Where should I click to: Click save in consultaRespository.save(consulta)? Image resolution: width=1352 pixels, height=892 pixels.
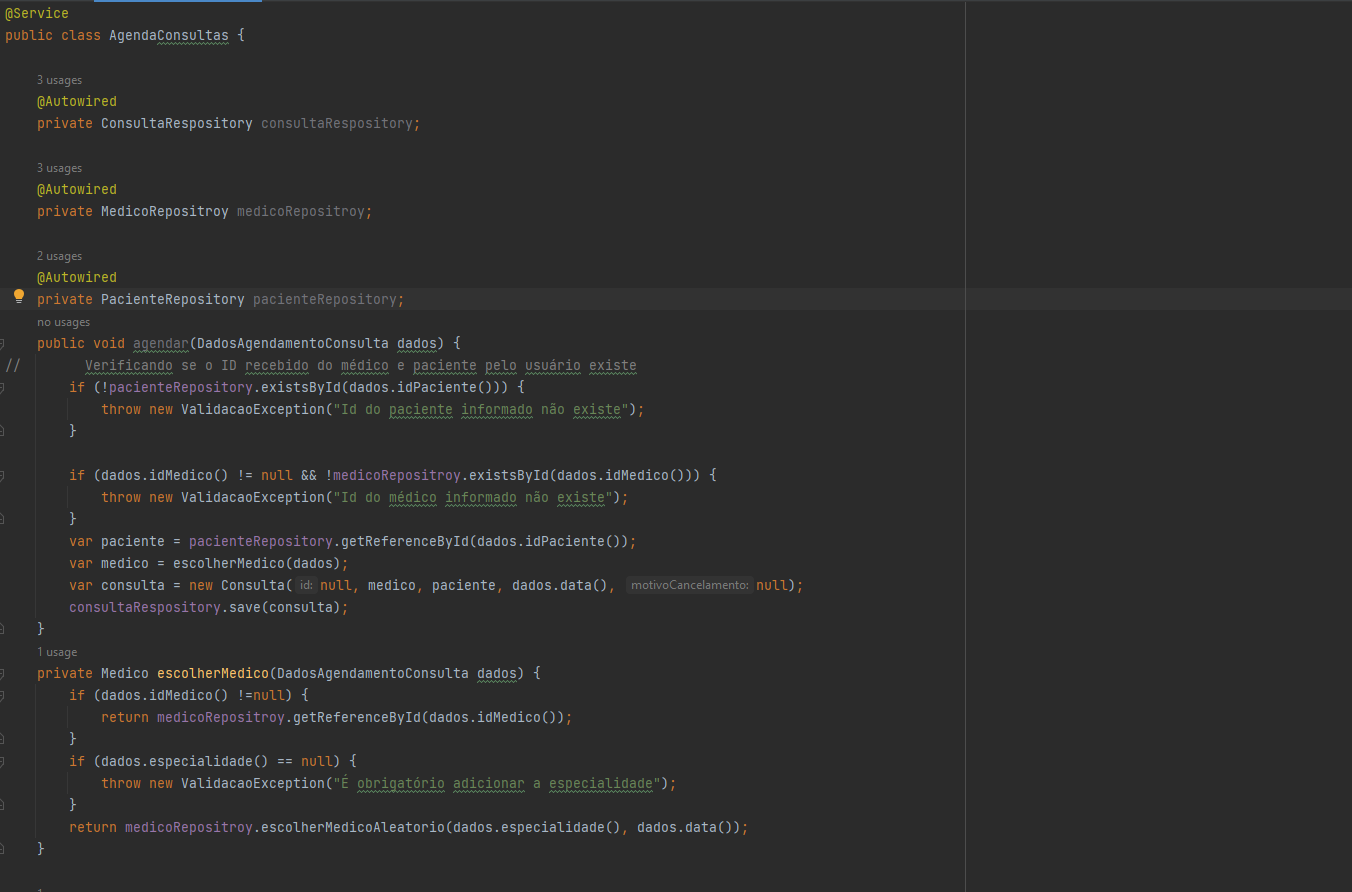click(245, 607)
